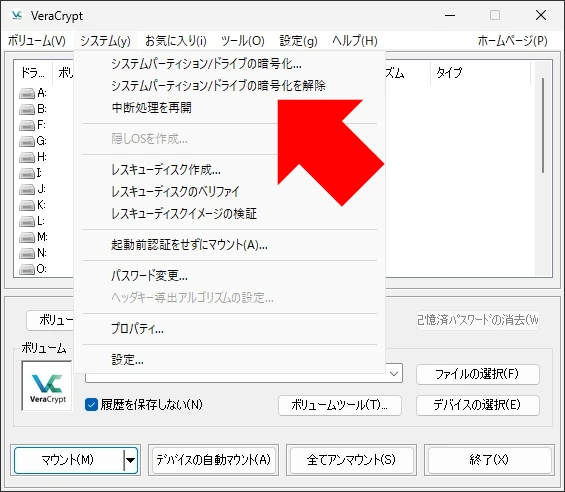The image size is (565, 492).
Task: Select drive M: icon in list
Action: 27,237
